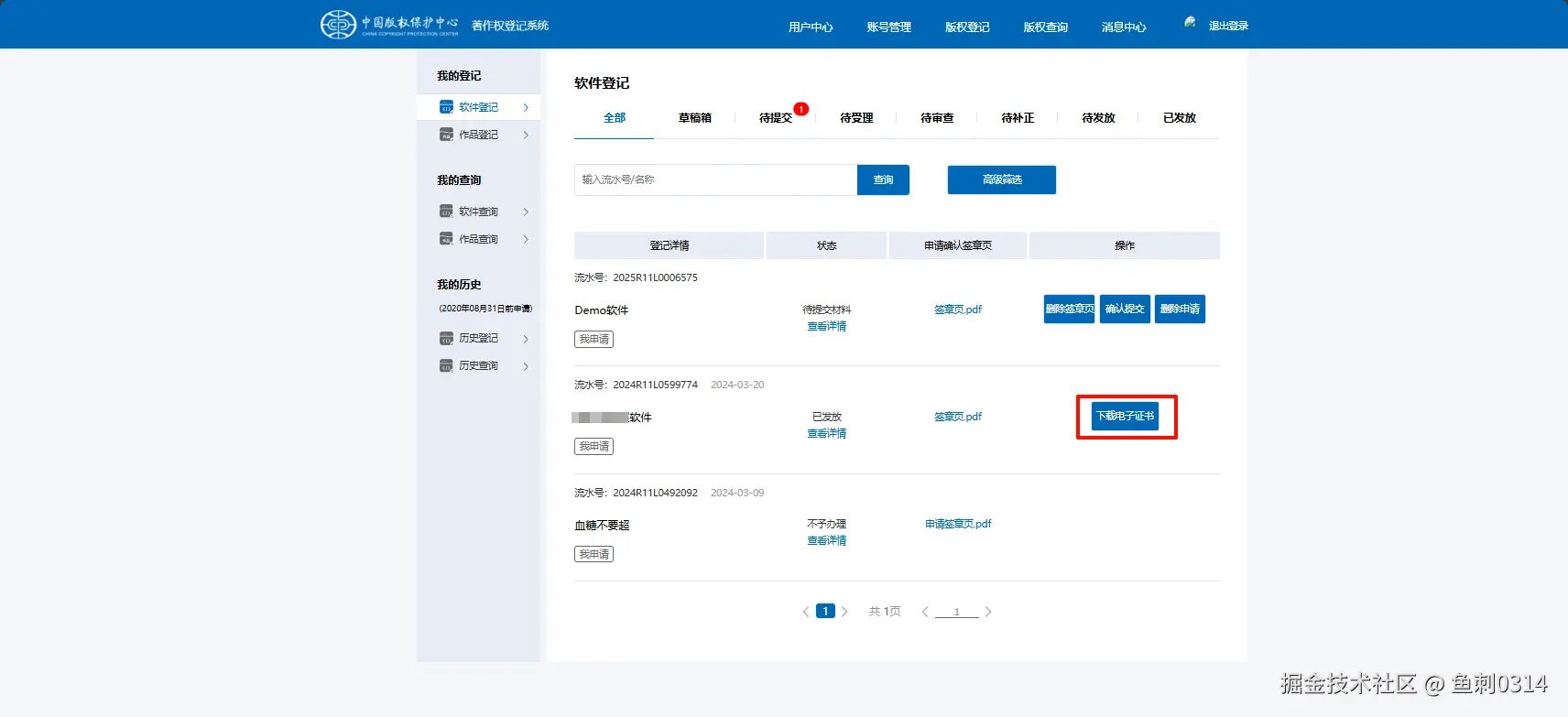Click 下载电子证书 button
Viewport: 1568px width, 717px height.
pyautogui.click(x=1126, y=416)
